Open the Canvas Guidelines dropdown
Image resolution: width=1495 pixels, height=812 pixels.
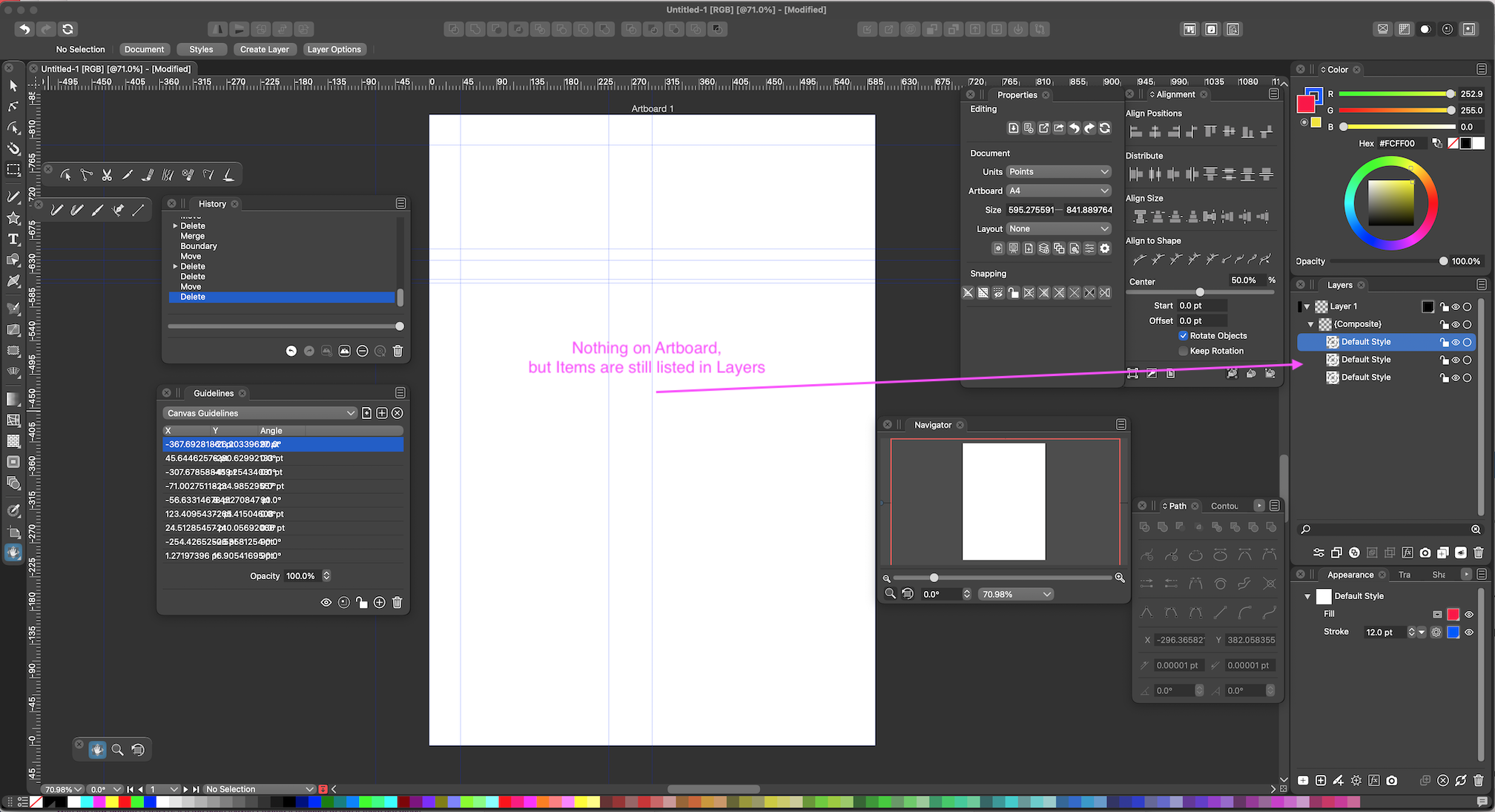click(260, 413)
